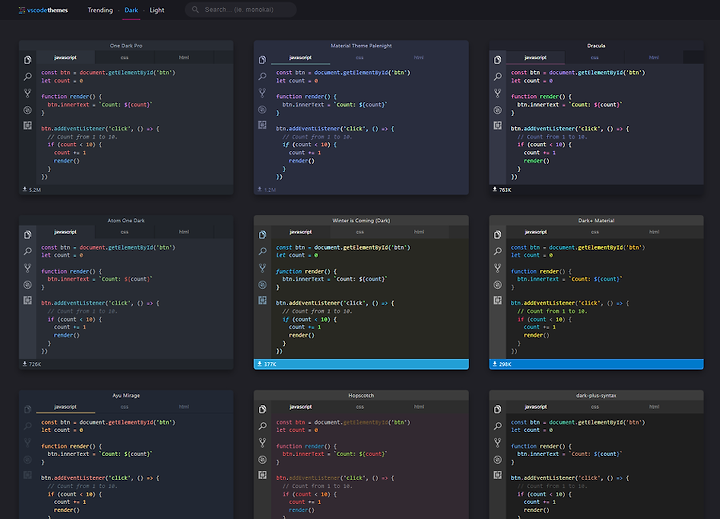
Task: Click source control icon in Dark+ Material card
Action: [x=498, y=268]
